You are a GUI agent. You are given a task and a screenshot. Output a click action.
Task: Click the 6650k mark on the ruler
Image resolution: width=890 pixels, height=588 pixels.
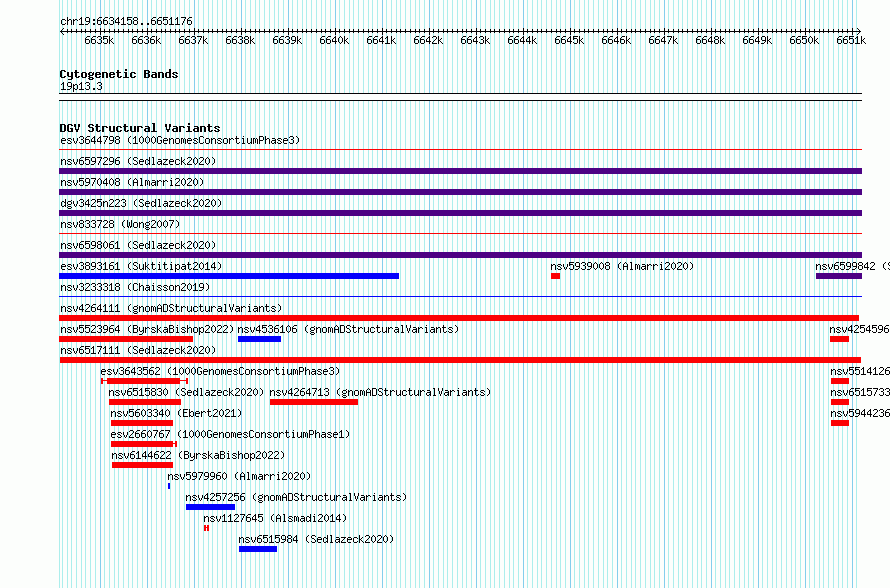(804, 40)
